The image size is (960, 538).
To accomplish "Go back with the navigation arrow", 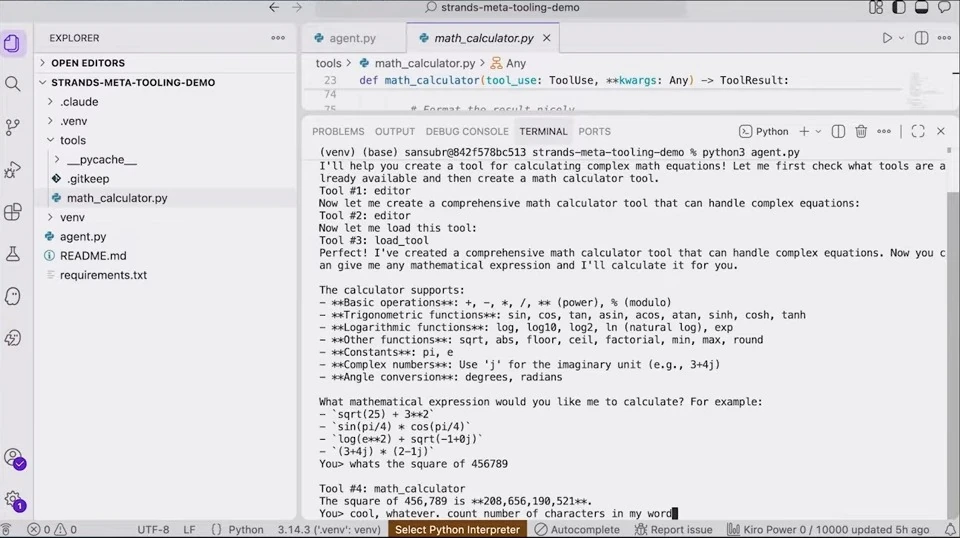I will coord(274,7).
